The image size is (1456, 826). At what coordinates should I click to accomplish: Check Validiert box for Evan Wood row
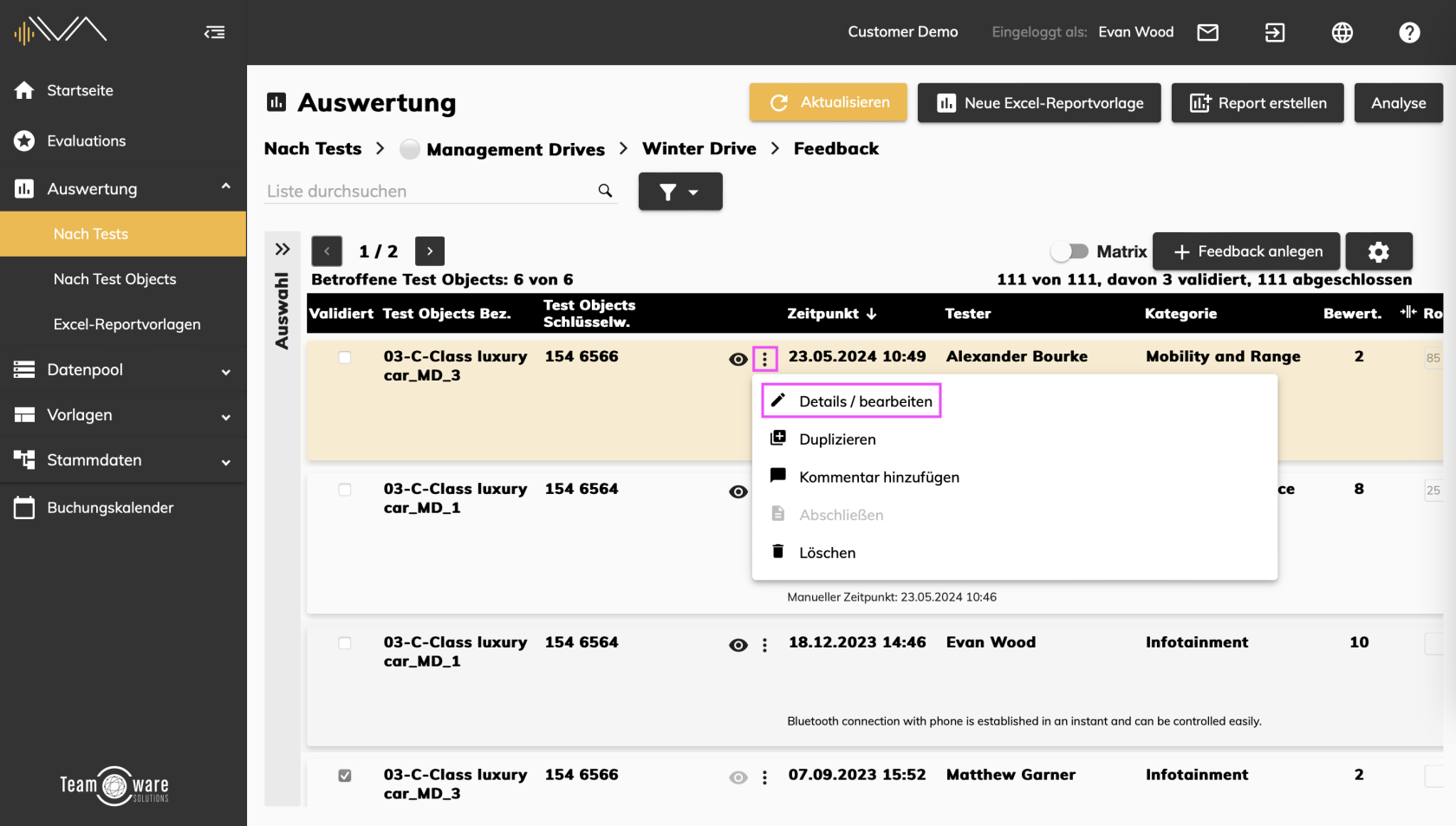tap(345, 643)
